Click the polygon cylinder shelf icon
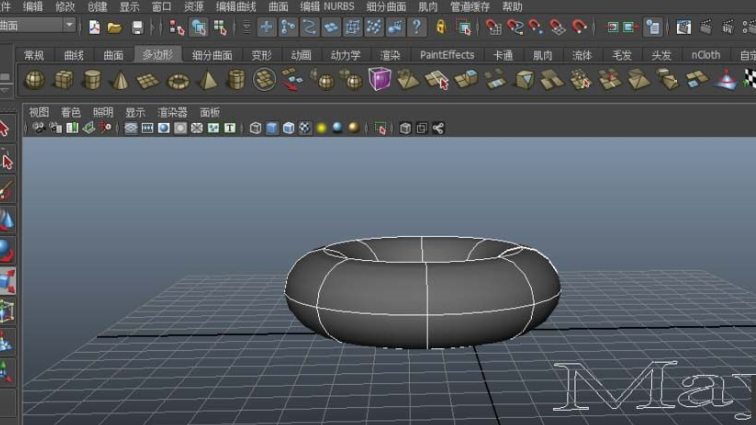The width and height of the screenshot is (756, 425). pos(92,80)
